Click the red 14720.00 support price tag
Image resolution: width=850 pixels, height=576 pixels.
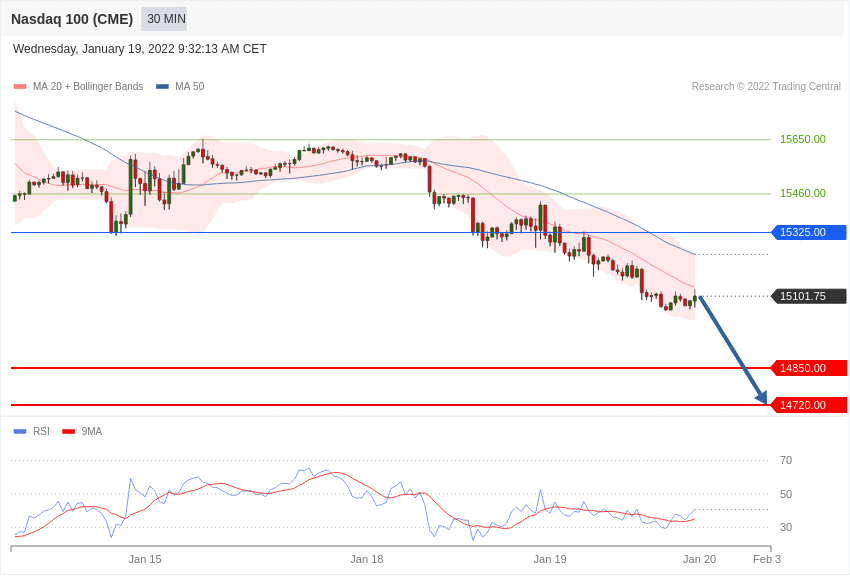(808, 405)
